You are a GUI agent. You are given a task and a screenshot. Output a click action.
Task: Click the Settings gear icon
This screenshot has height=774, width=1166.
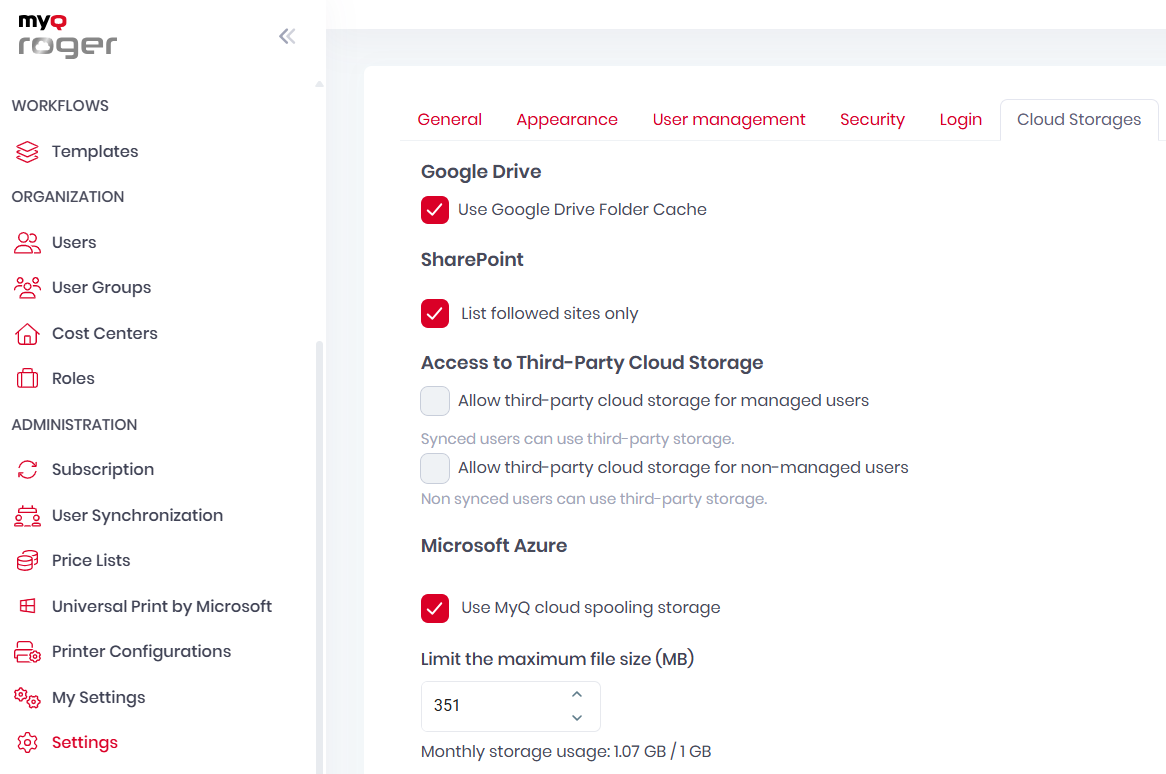pyautogui.click(x=28, y=743)
